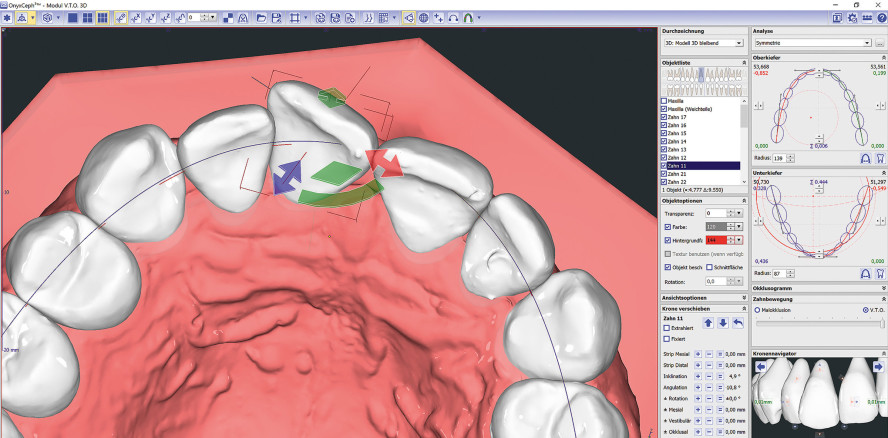Collapse the Zahnbewegung panel
The height and width of the screenshot is (438, 888).
click(x=883, y=299)
